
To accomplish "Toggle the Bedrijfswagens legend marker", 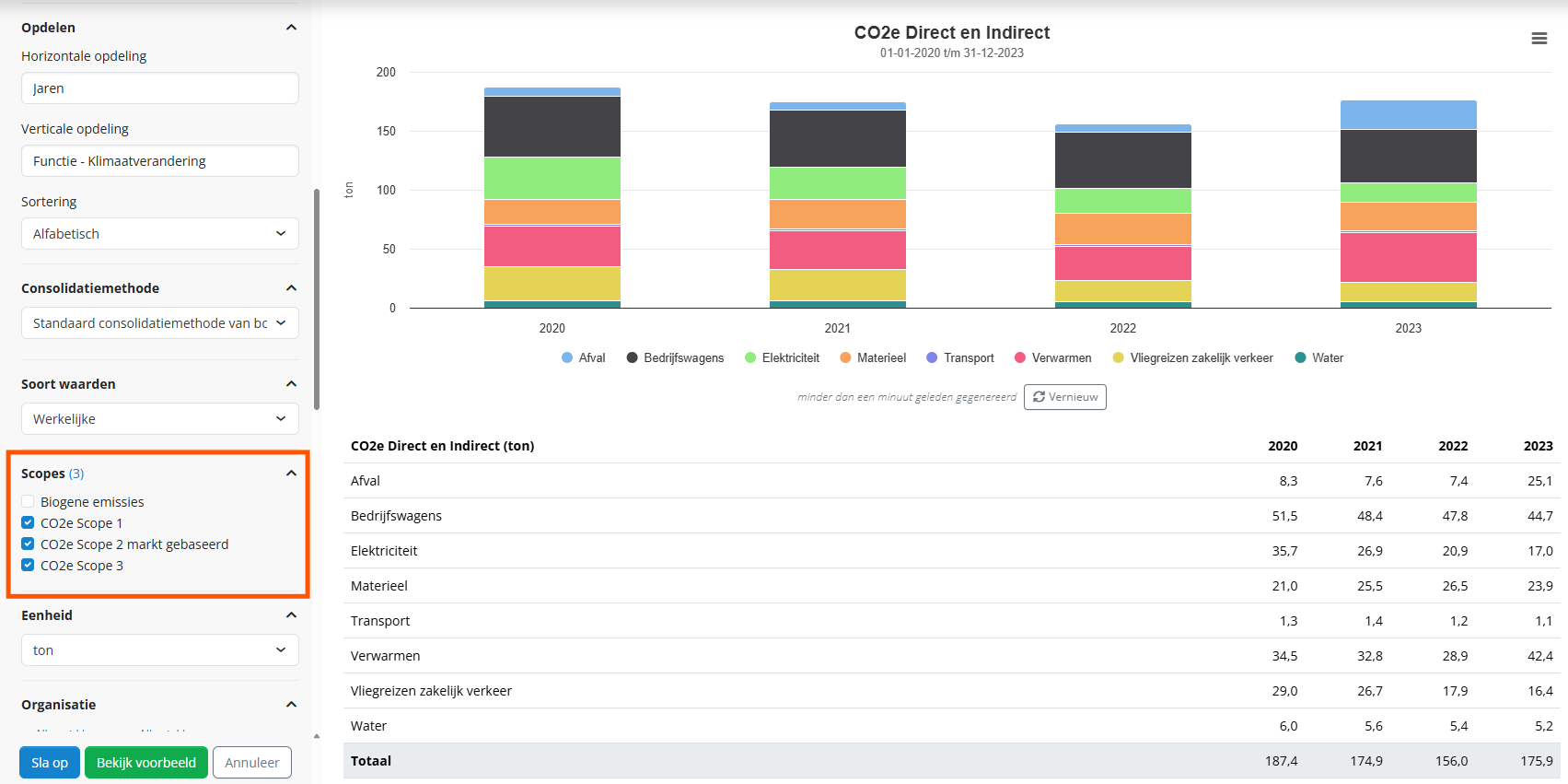I will [x=633, y=357].
